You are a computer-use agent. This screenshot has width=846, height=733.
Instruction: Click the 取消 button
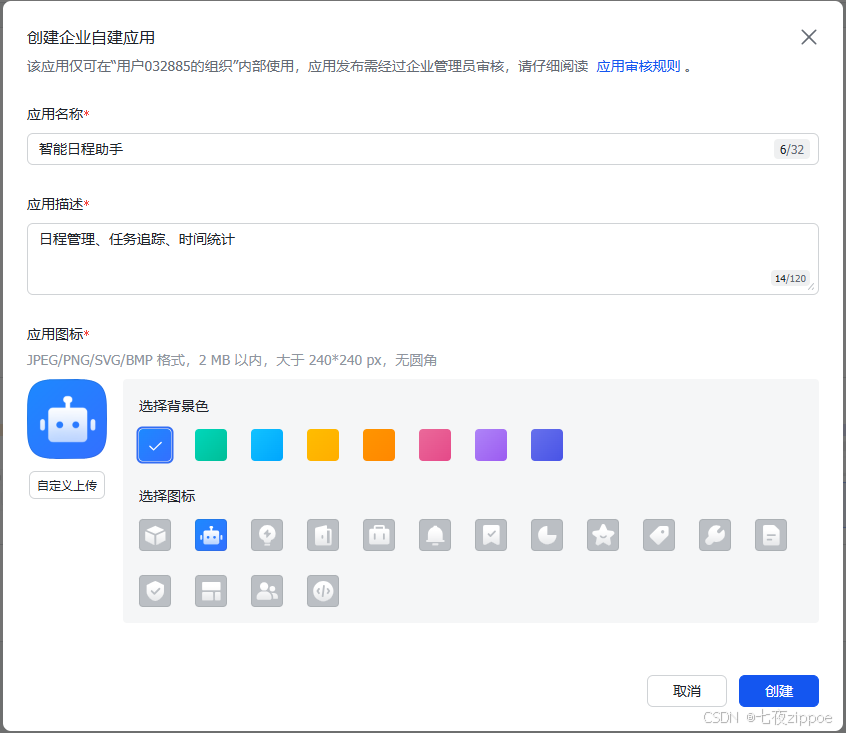[687, 691]
